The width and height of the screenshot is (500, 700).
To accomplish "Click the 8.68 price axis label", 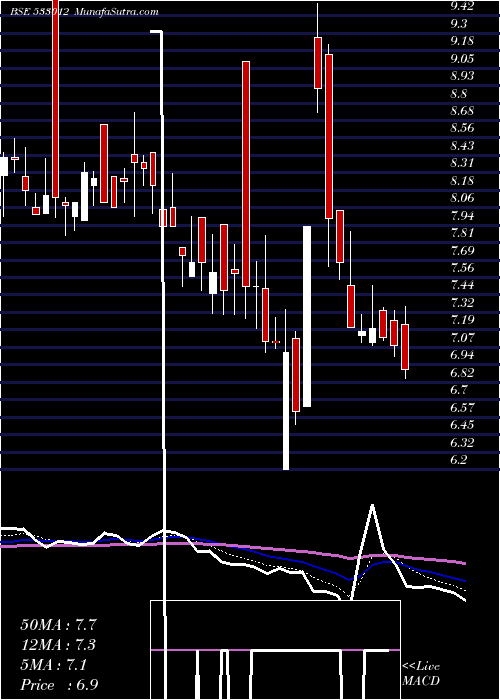I will coord(462,111).
